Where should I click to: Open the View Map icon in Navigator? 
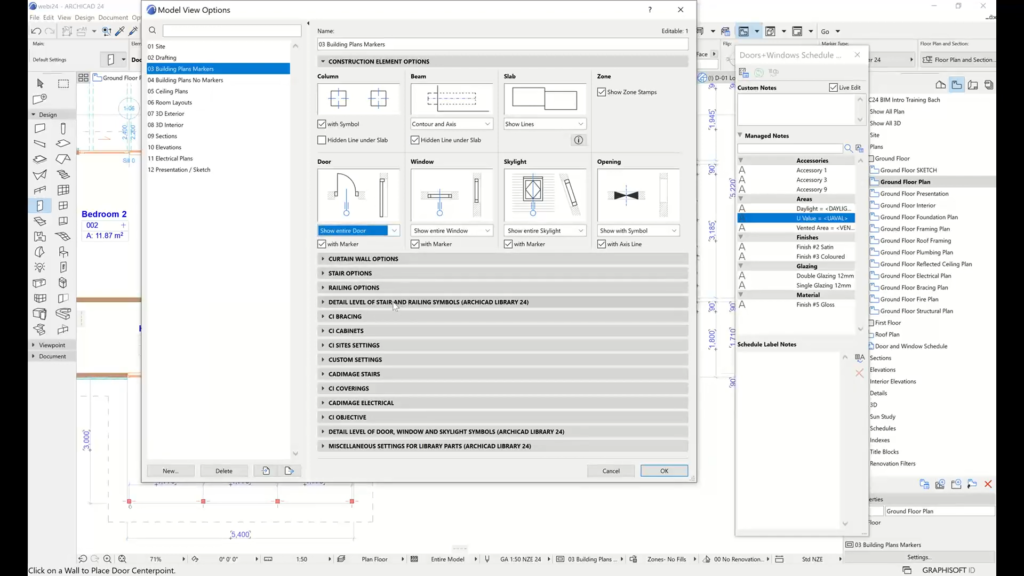click(x=957, y=85)
